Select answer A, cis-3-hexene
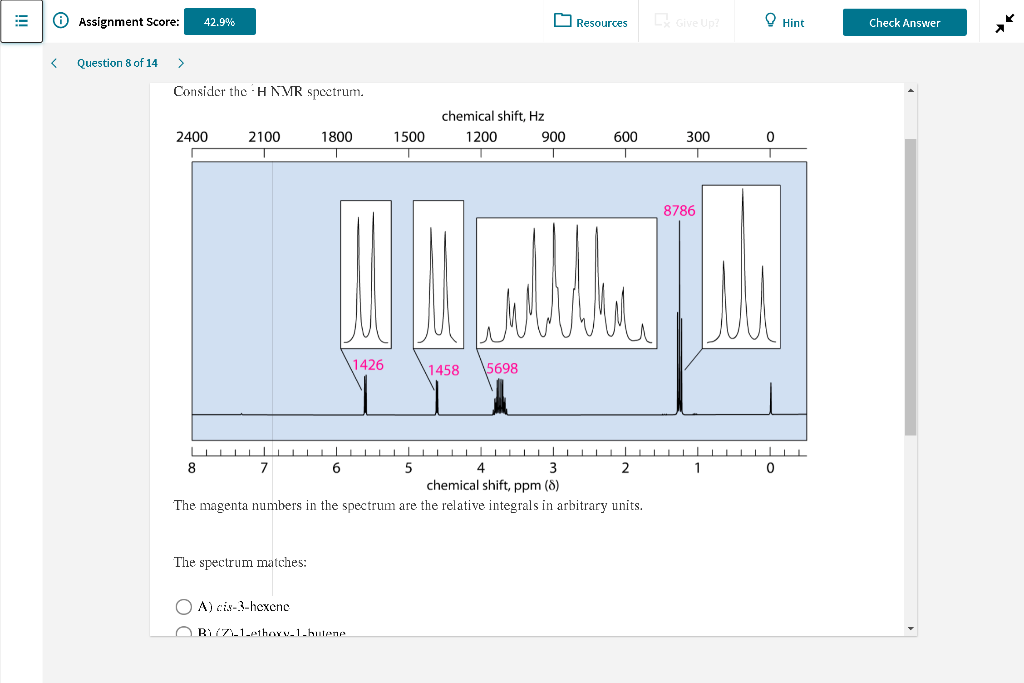The image size is (1024, 683). click(184, 606)
